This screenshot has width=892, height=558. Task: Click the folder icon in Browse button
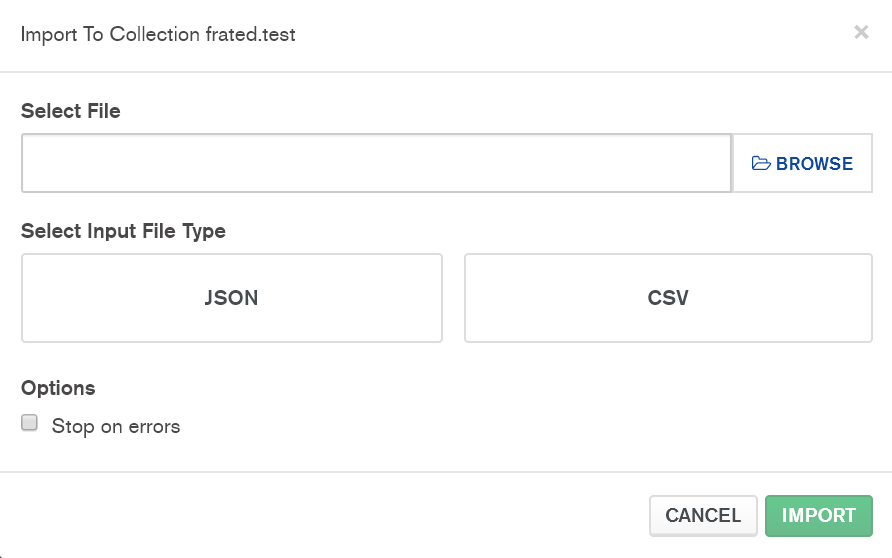pyautogui.click(x=761, y=164)
